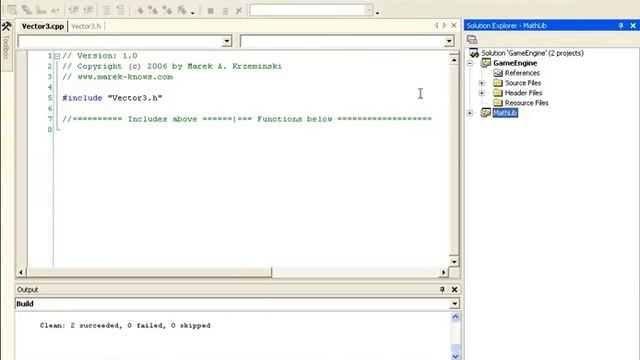
Task: Select the Header Files folder
Action: (524, 93)
